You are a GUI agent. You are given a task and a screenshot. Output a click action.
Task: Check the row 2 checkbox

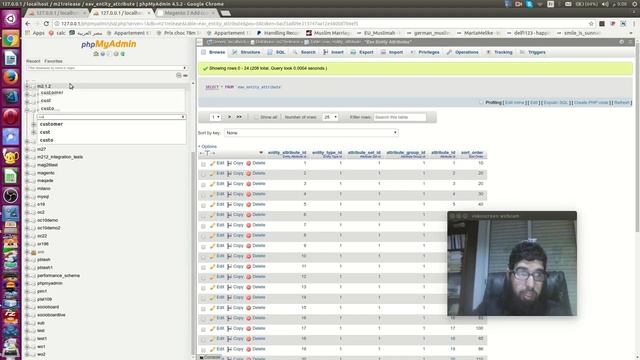(x=203, y=174)
